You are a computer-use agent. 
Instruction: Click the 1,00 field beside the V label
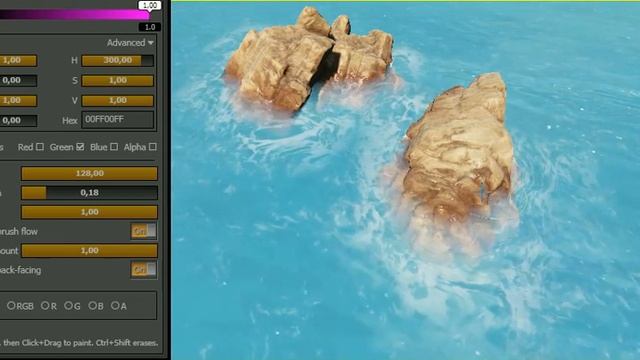tap(18, 100)
